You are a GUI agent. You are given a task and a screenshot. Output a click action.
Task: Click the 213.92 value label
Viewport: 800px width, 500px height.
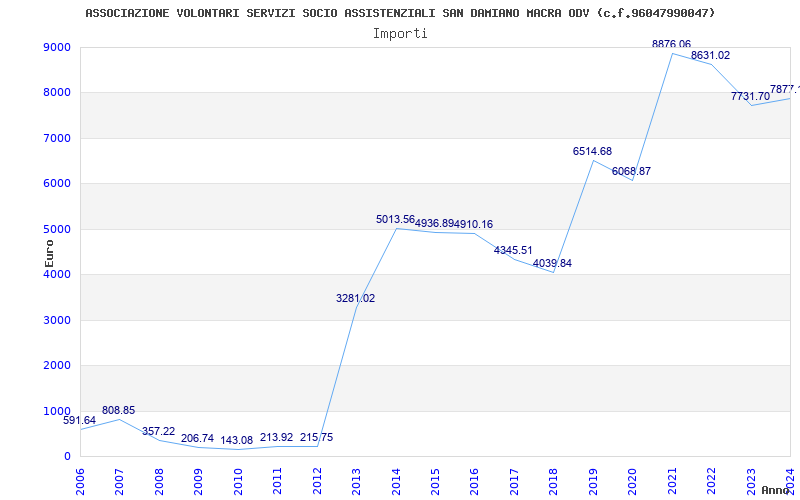point(277,437)
